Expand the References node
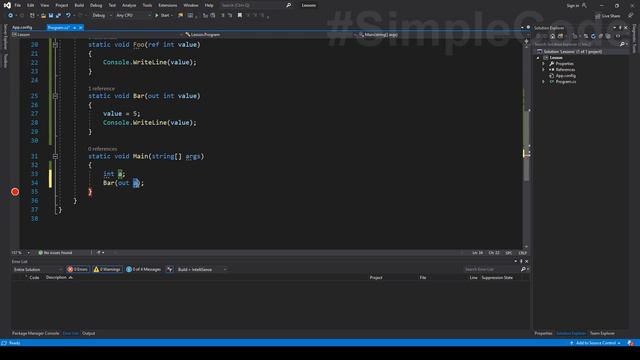 pyautogui.click(x=543, y=70)
